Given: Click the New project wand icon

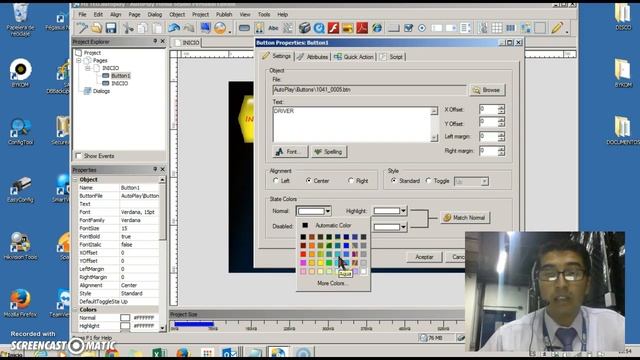Looking at the screenshot, I should [x=82, y=28].
